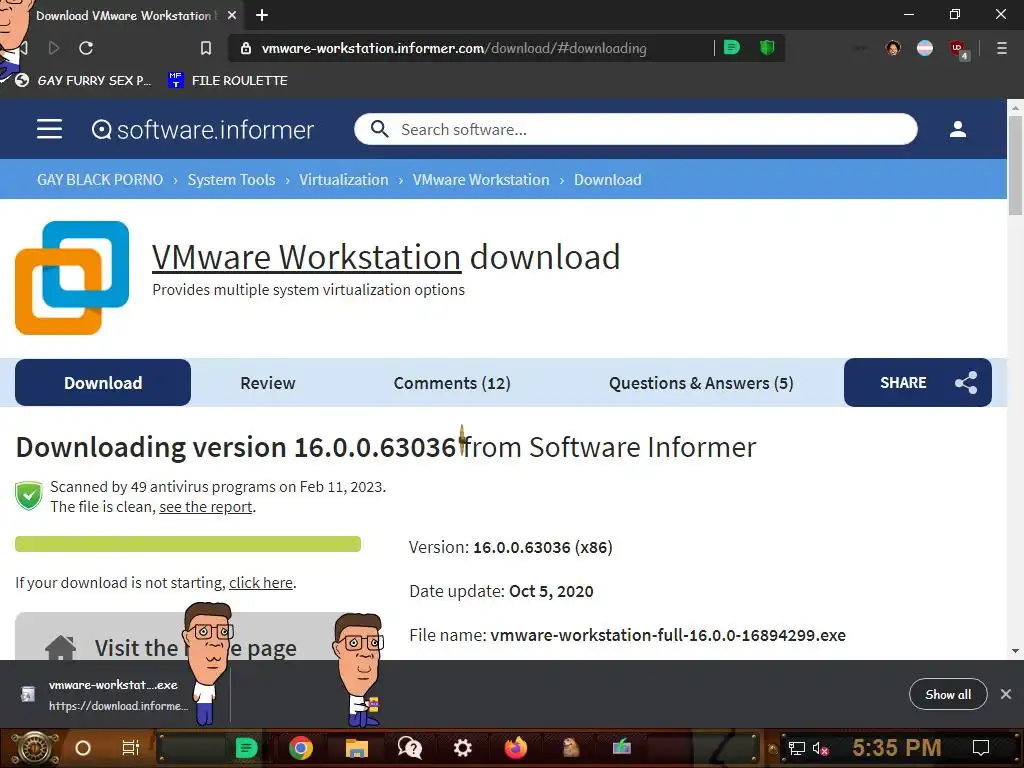Select the Download tab
Image resolution: width=1024 pixels, height=768 pixels.
(x=103, y=383)
